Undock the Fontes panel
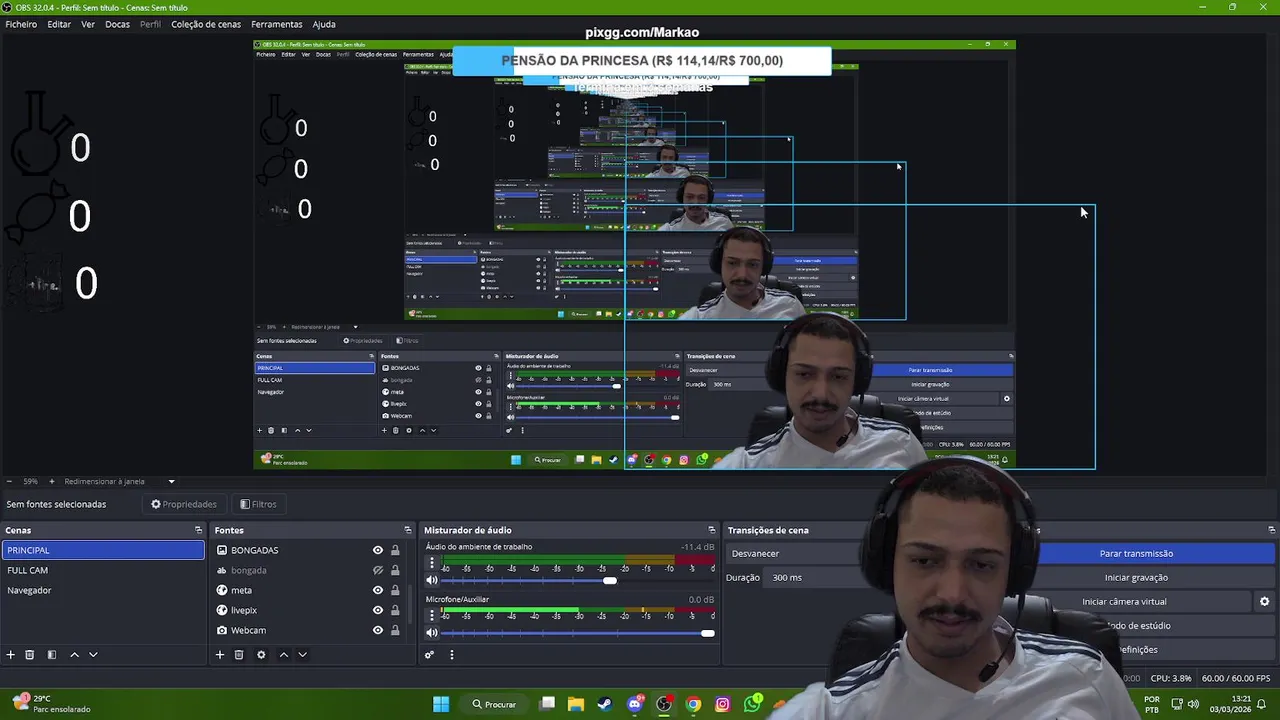The image size is (1280, 720). pyautogui.click(x=407, y=530)
